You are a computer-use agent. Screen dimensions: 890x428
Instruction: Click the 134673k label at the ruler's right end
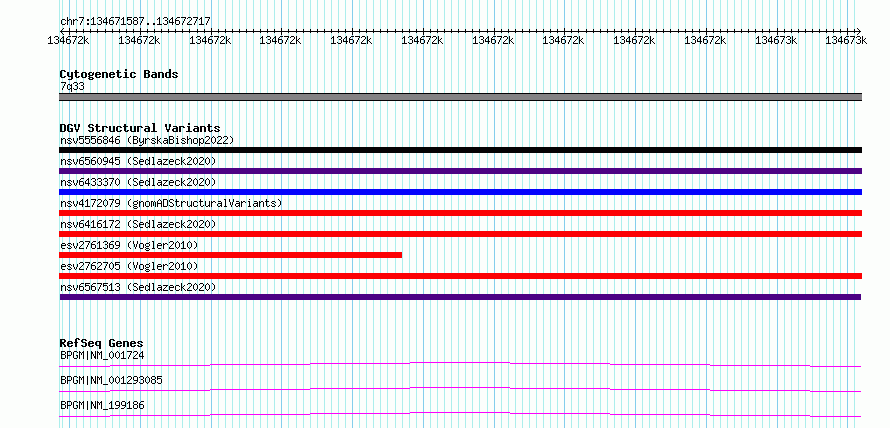pos(846,40)
